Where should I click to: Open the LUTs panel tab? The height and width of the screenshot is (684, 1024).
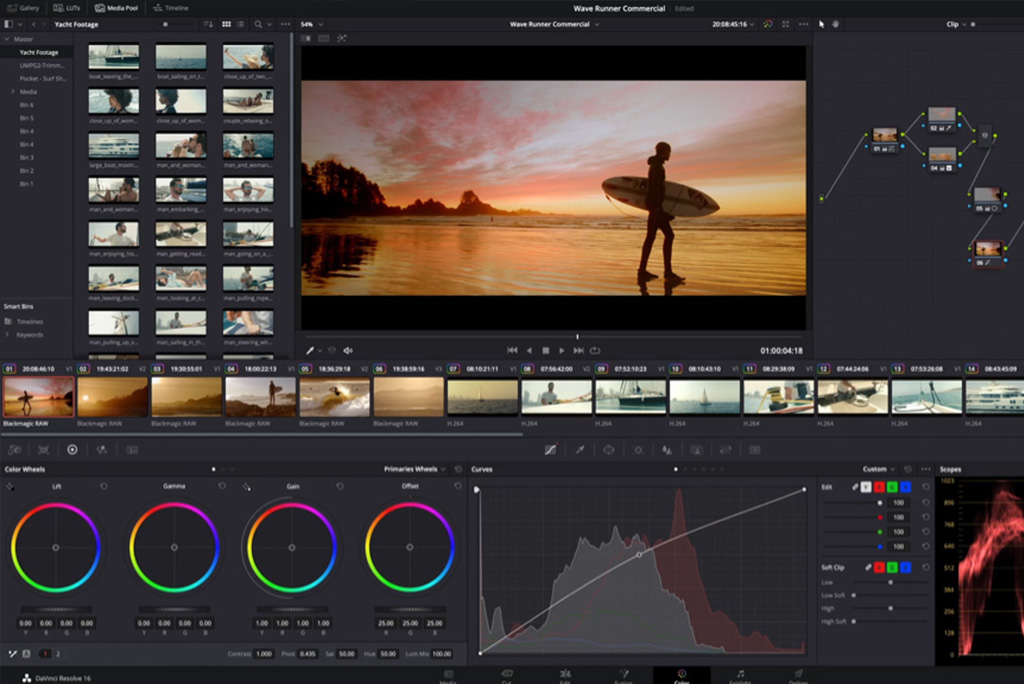(x=68, y=7)
